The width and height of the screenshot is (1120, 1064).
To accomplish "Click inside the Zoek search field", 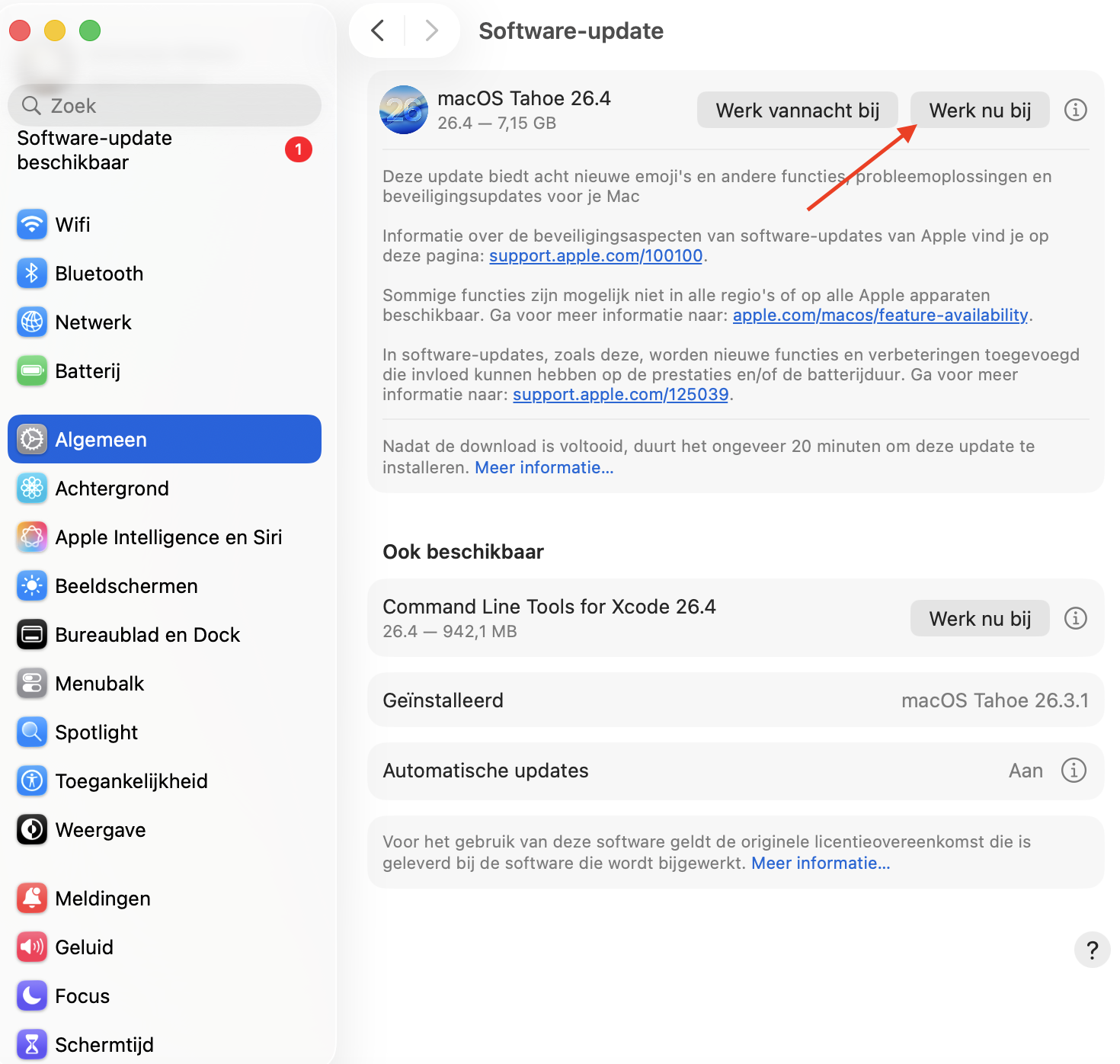I will coord(164,105).
